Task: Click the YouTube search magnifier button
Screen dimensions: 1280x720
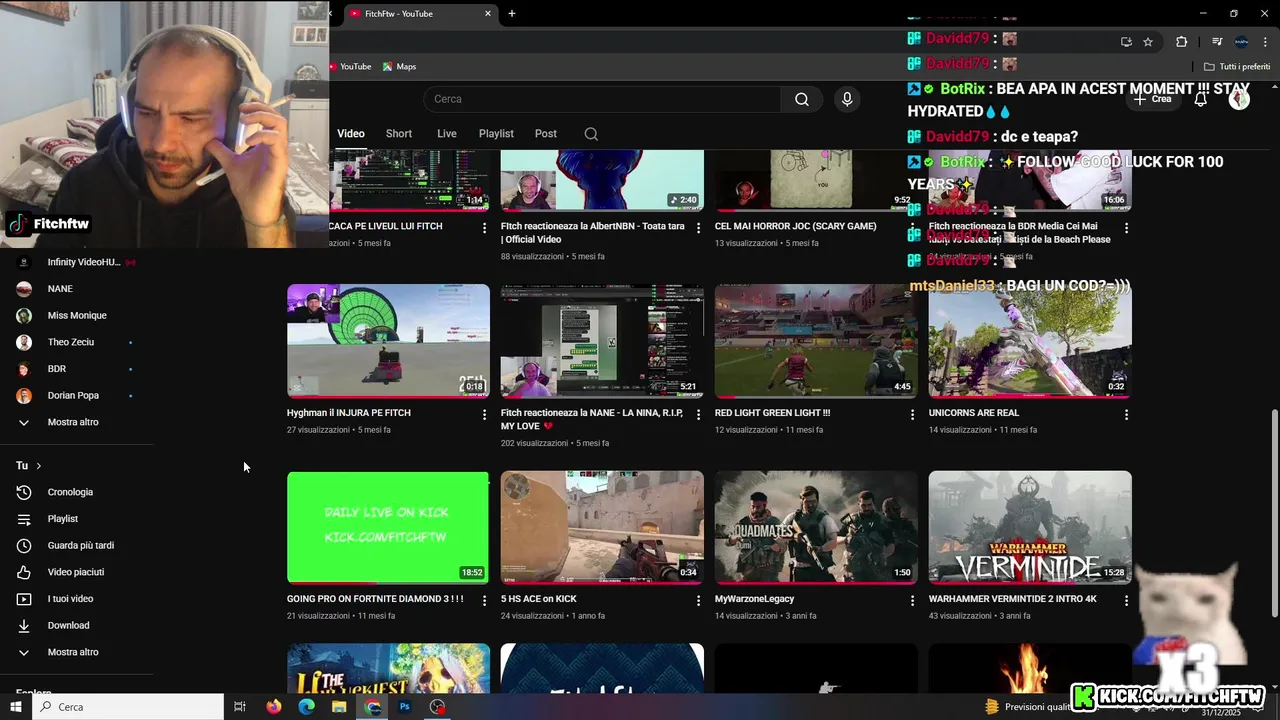Action: point(801,99)
